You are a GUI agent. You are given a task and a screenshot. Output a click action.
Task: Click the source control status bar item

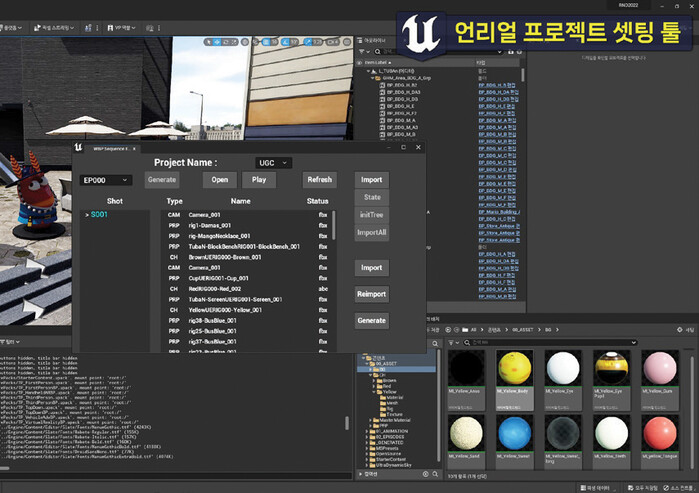point(678,488)
